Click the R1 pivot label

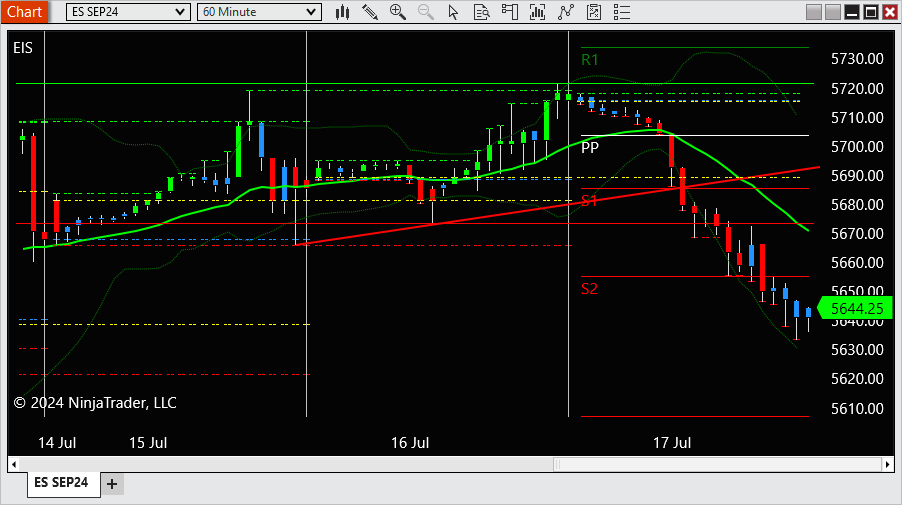click(x=590, y=60)
